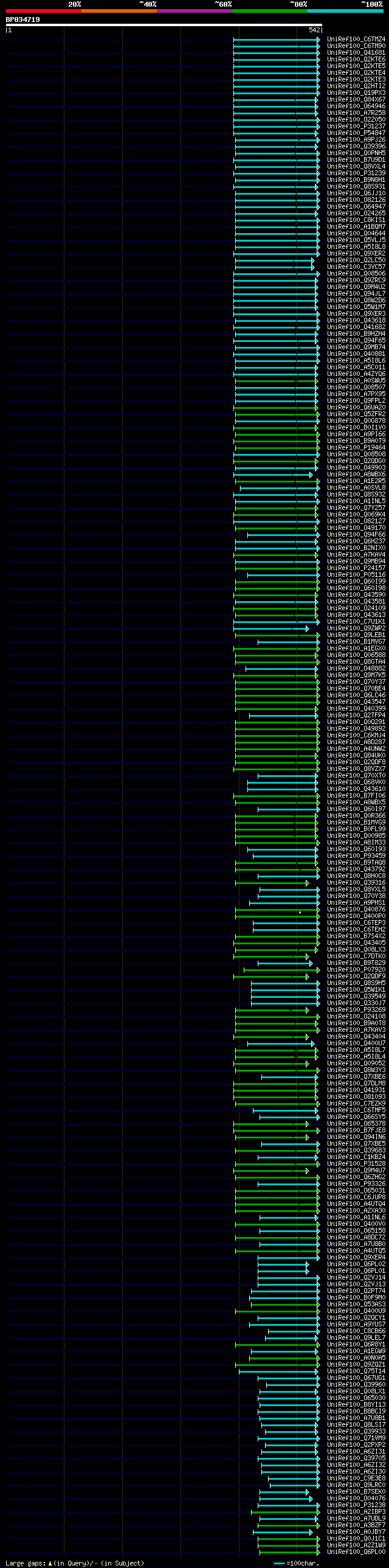Open hit UniRef100_Q8S931
Screen dimensions: 389x1568
click(x=356, y=187)
